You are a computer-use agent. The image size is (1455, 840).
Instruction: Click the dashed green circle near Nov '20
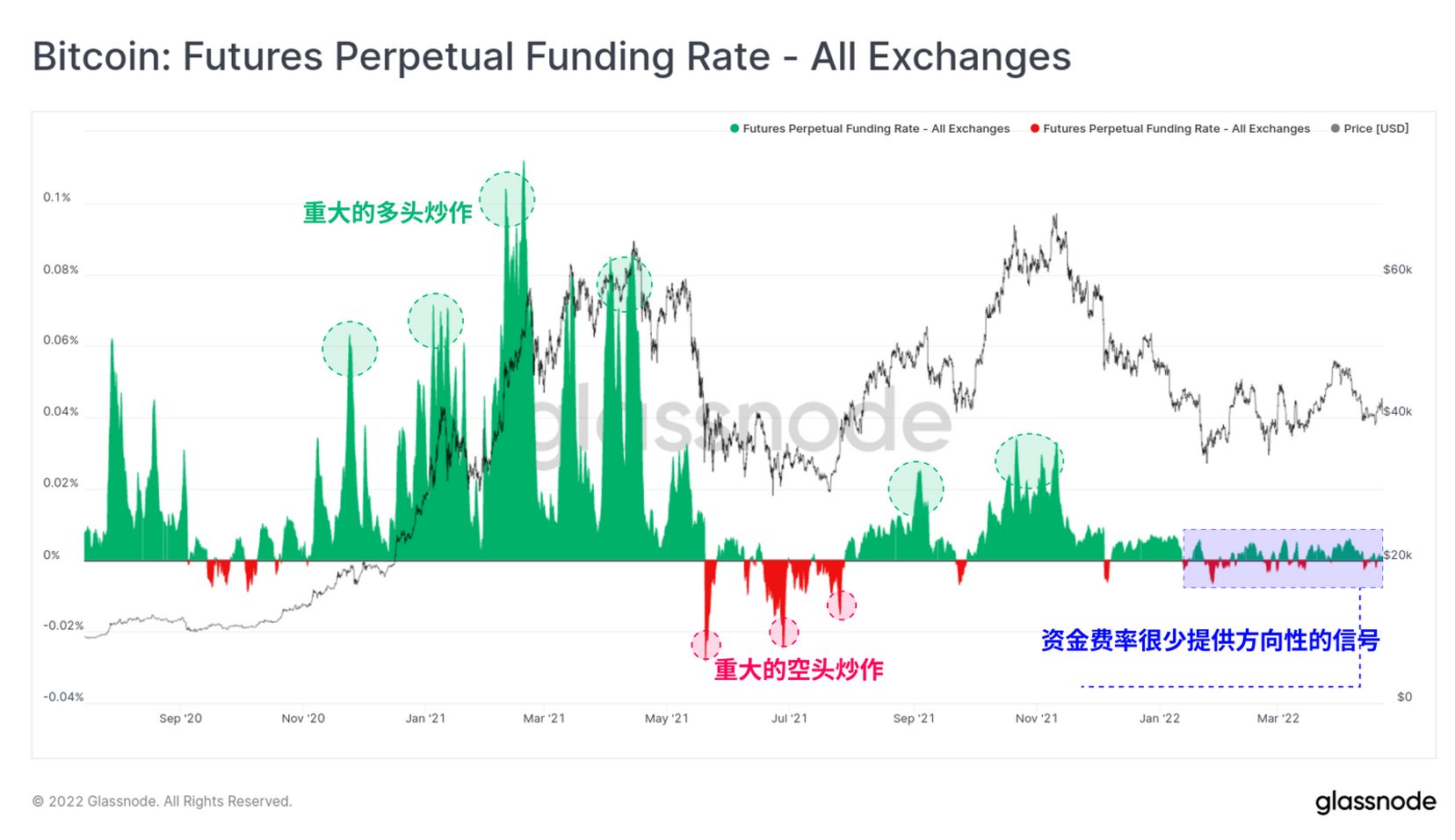click(x=350, y=349)
